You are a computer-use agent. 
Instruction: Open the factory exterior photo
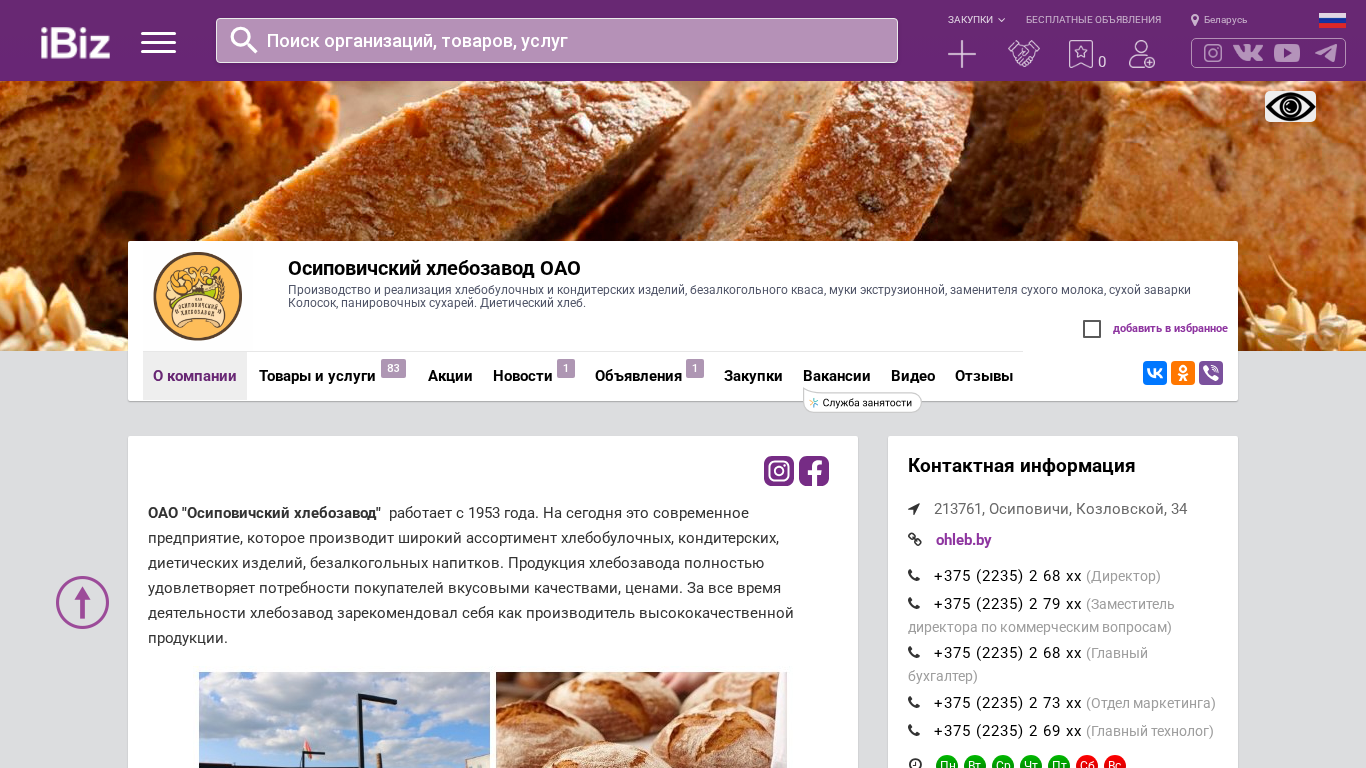[x=344, y=720]
